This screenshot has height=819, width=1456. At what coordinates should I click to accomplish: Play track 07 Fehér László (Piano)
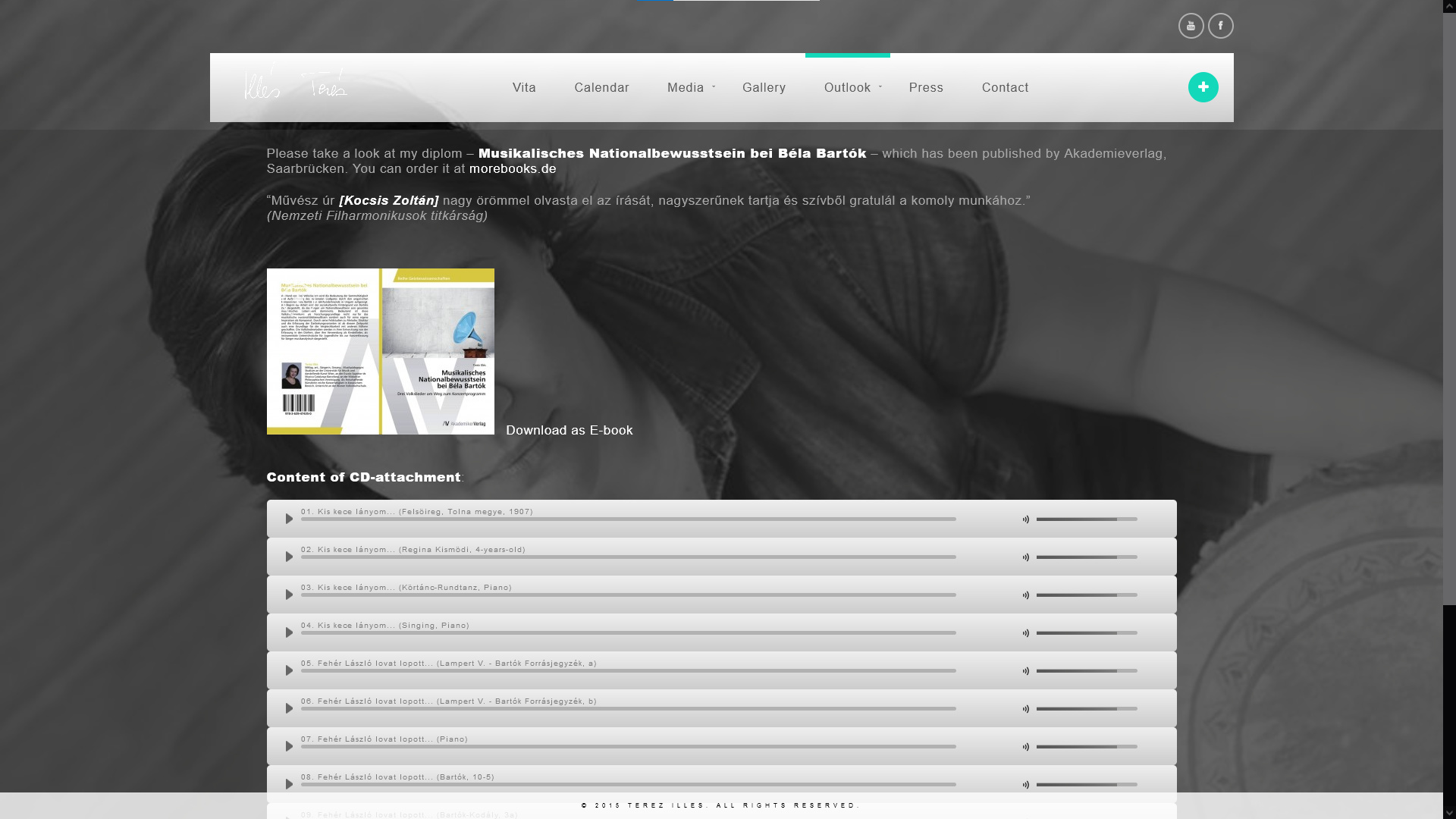tap(289, 746)
